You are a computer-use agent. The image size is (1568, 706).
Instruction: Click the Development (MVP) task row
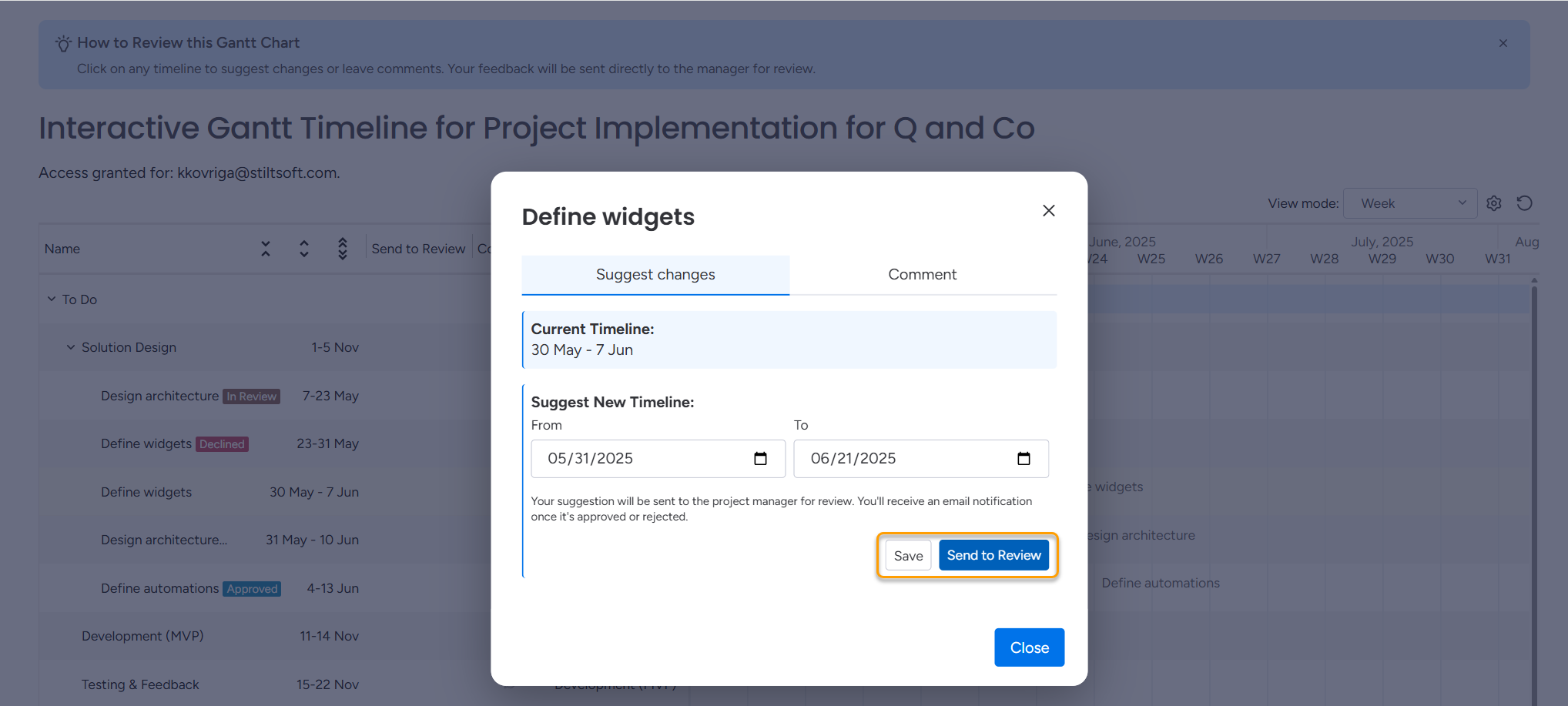tap(142, 636)
